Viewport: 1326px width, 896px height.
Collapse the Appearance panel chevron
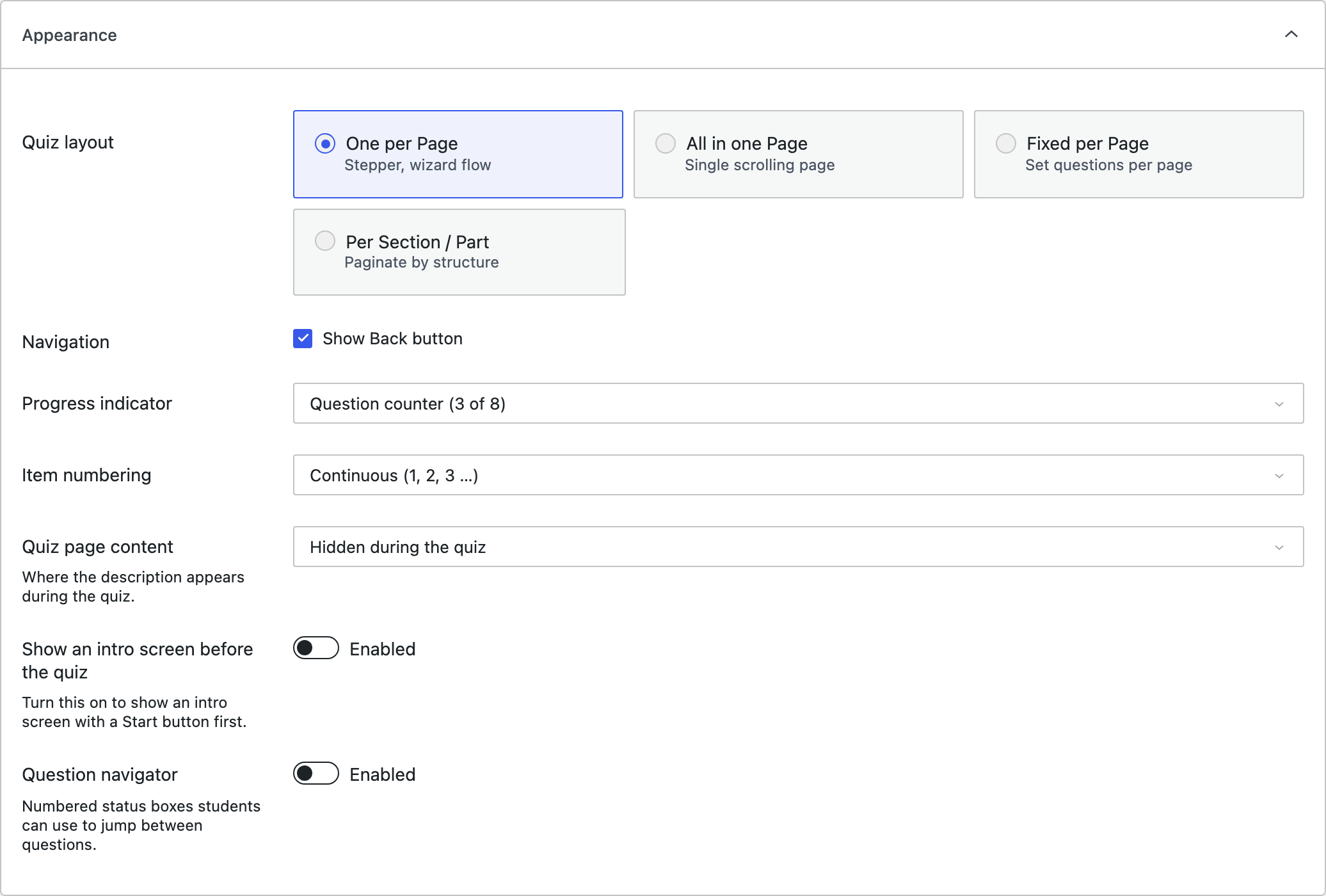(x=1291, y=35)
